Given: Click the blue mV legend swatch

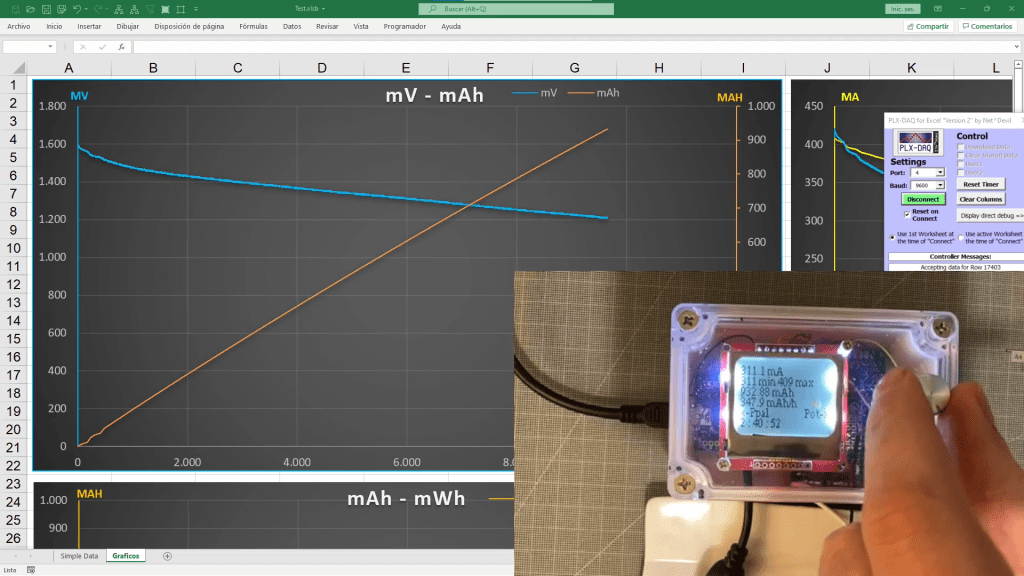Looking at the screenshot, I should [525, 93].
